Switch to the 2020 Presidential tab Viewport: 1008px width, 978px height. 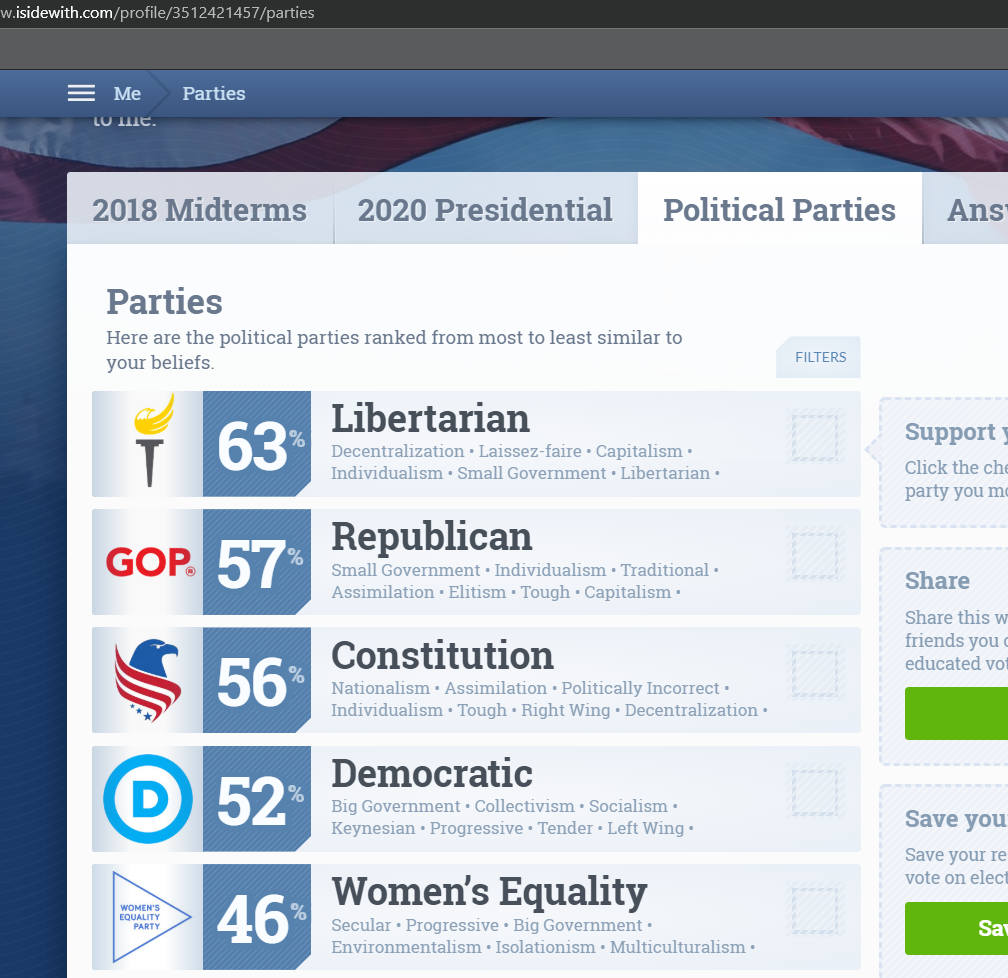(485, 208)
